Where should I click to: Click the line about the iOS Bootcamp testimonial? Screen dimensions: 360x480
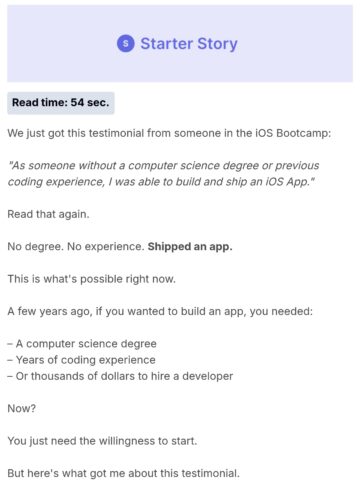point(169,133)
